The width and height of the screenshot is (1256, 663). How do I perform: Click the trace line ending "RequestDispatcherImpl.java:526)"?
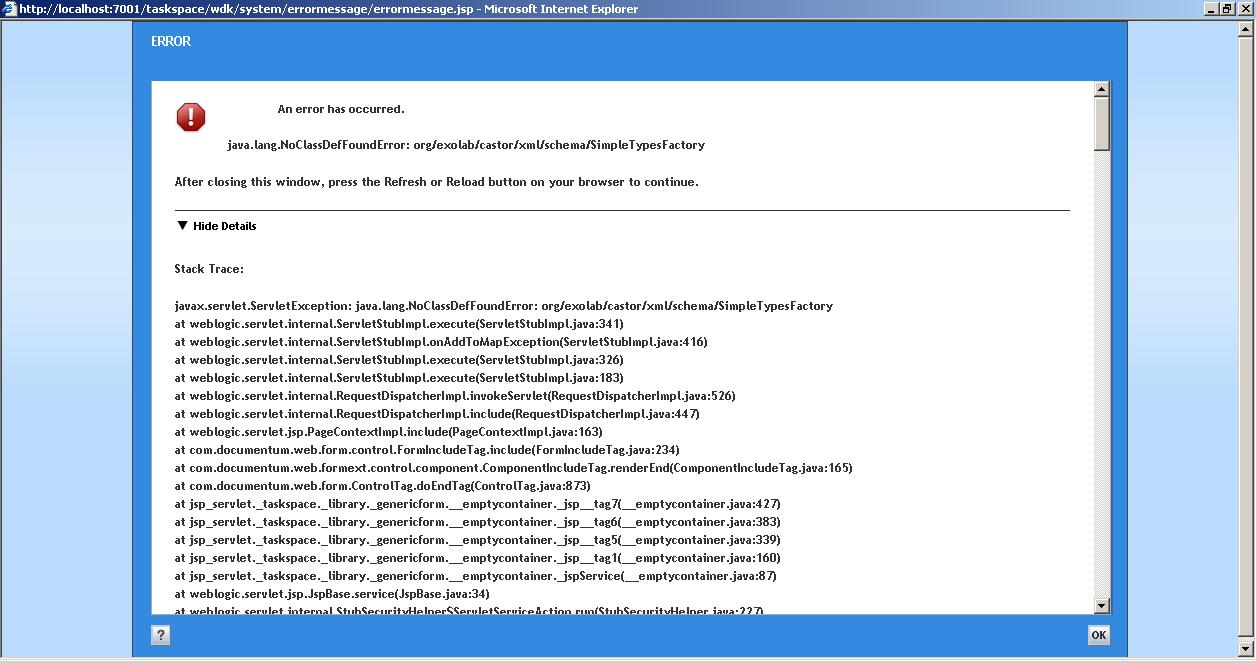pyautogui.click(x=455, y=396)
